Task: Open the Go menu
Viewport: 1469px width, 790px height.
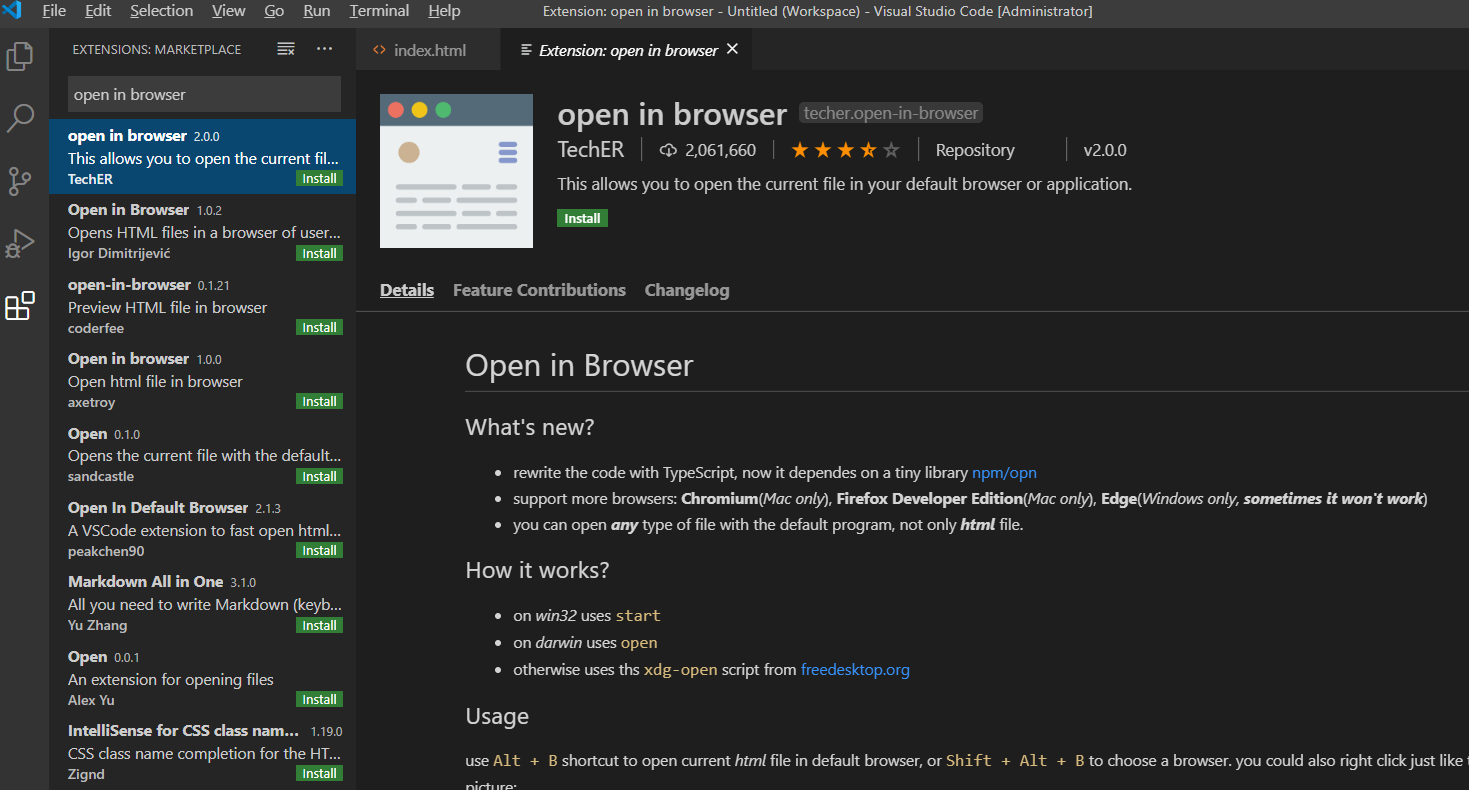Action: pyautogui.click(x=274, y=11)
